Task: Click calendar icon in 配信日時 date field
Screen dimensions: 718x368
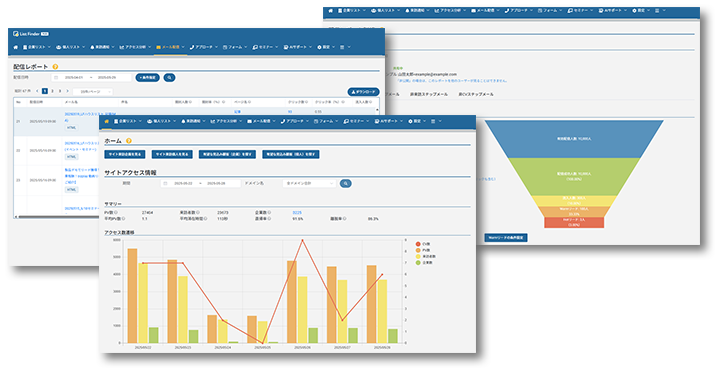Action: point(56,78)
